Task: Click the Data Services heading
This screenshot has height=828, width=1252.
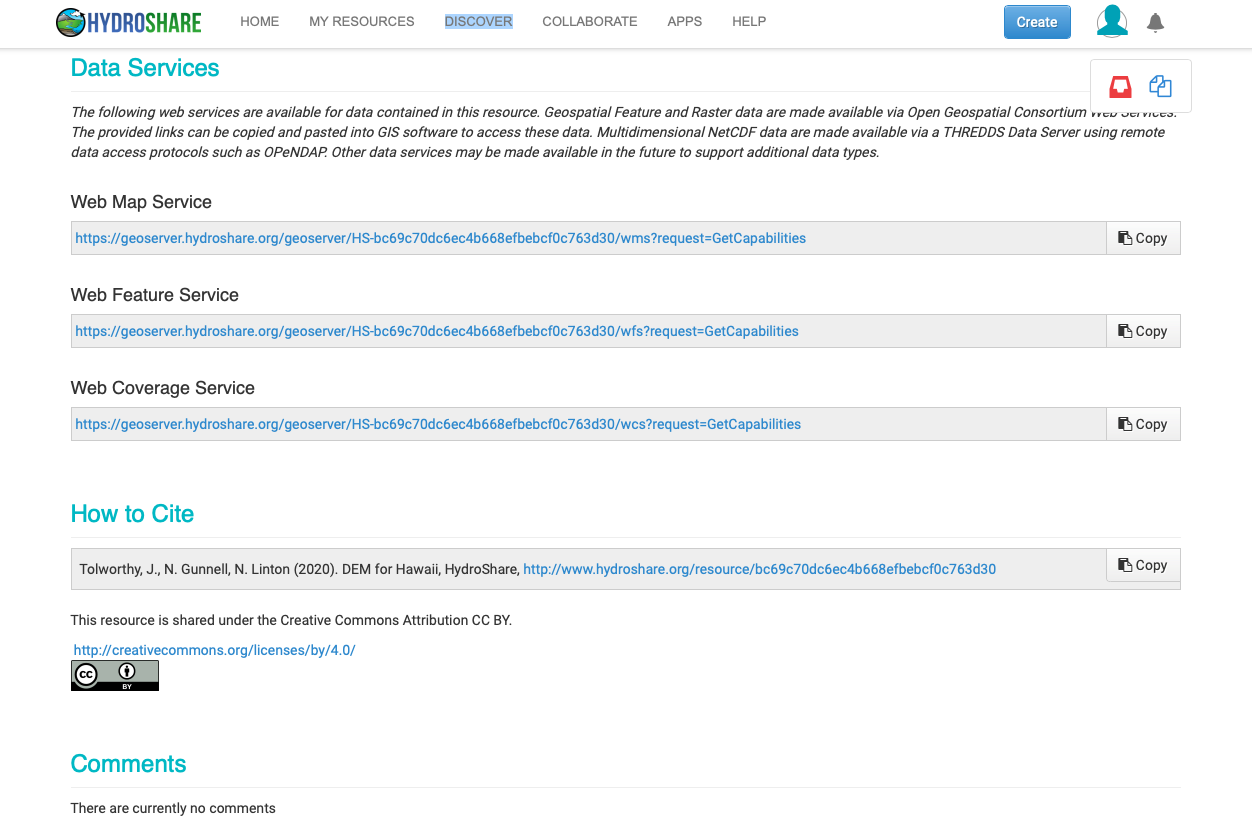Action: pyautogui.click(x=145, y=68)
